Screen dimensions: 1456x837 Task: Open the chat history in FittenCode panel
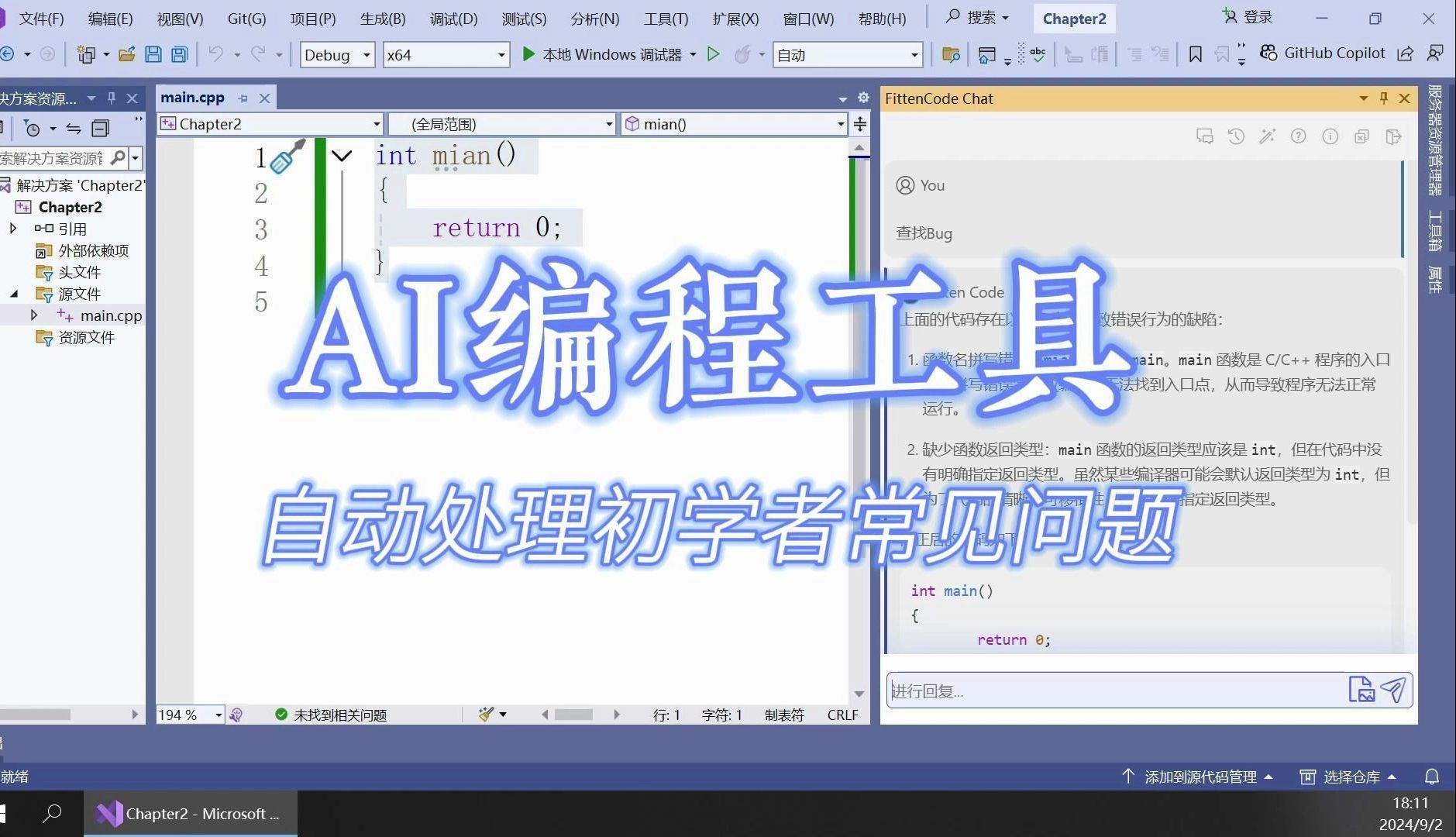point(1235,136)
